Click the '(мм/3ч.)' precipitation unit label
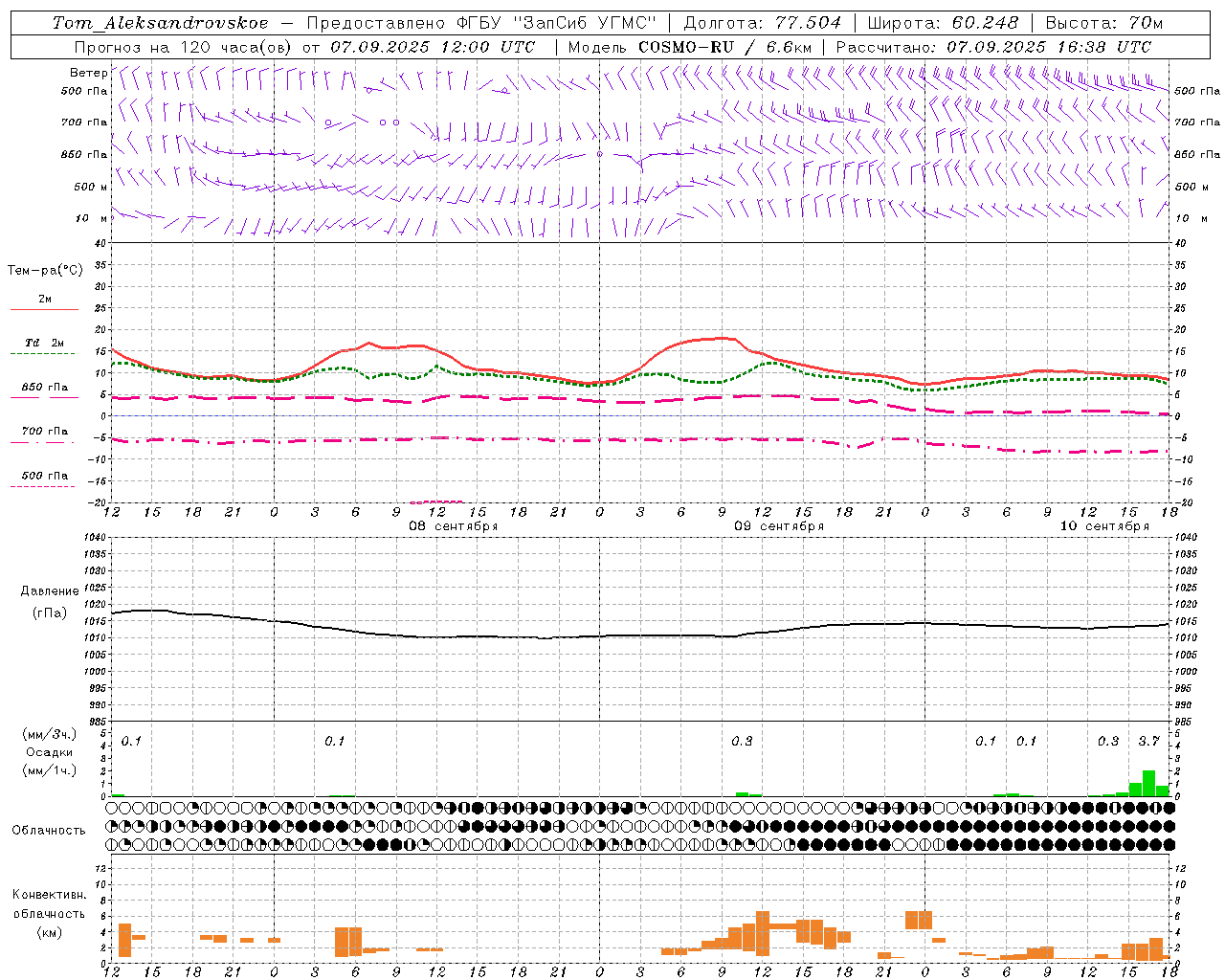Screen dimensions: 1225x980 [x=50, y=734]
